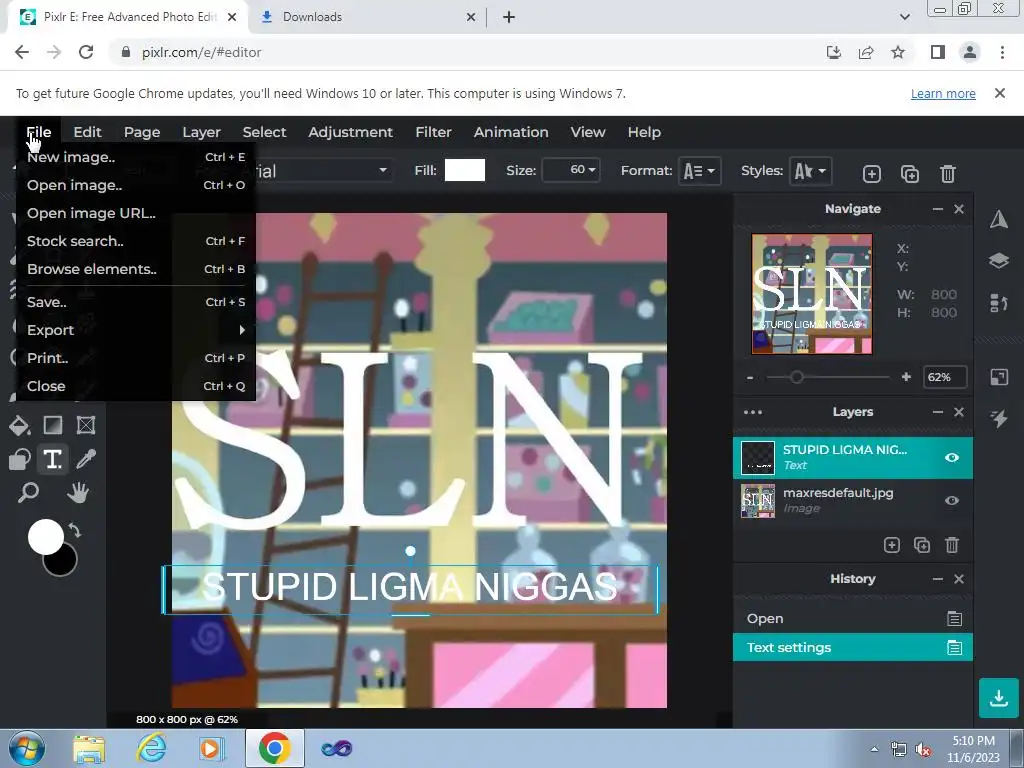Select the Open history step
1024x768 pixels.
[852, 618]
